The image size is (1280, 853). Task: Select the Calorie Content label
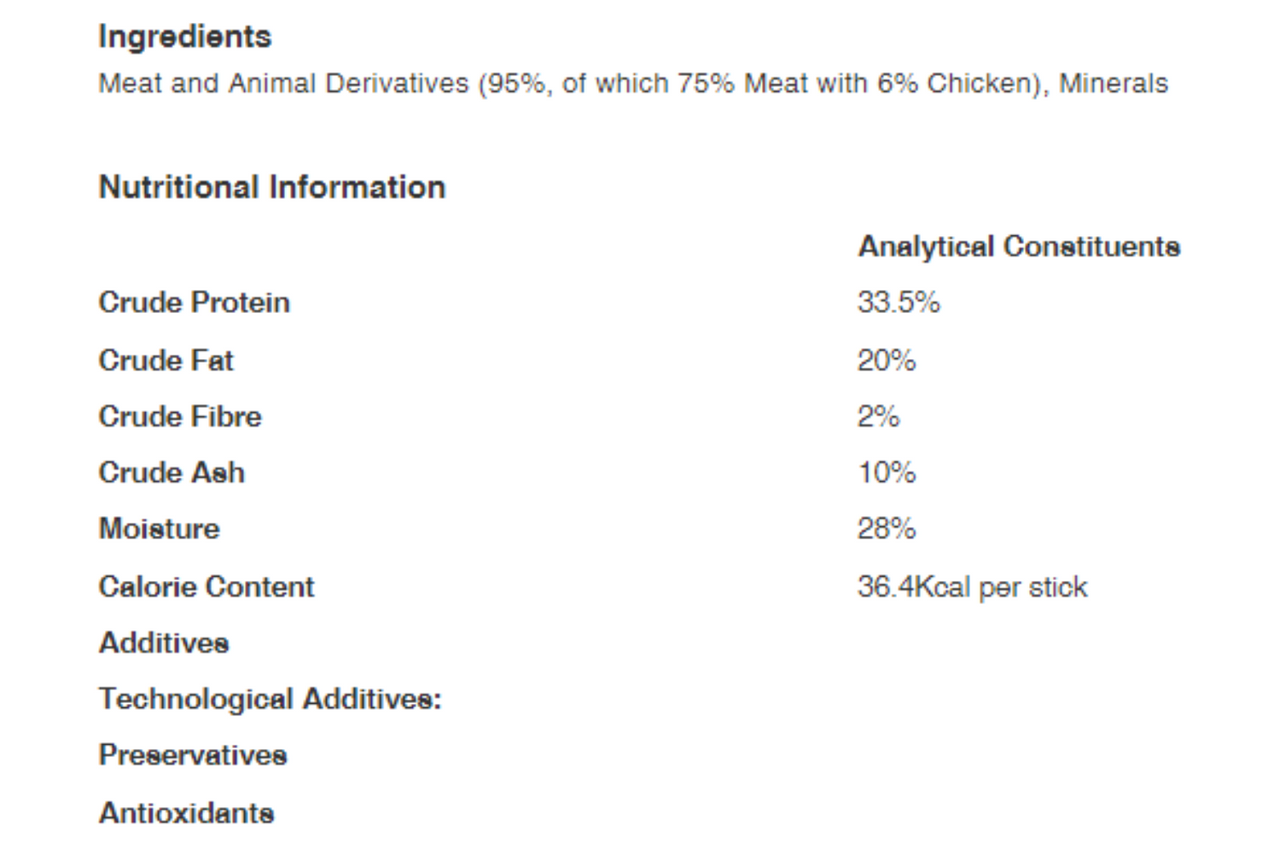206,587
